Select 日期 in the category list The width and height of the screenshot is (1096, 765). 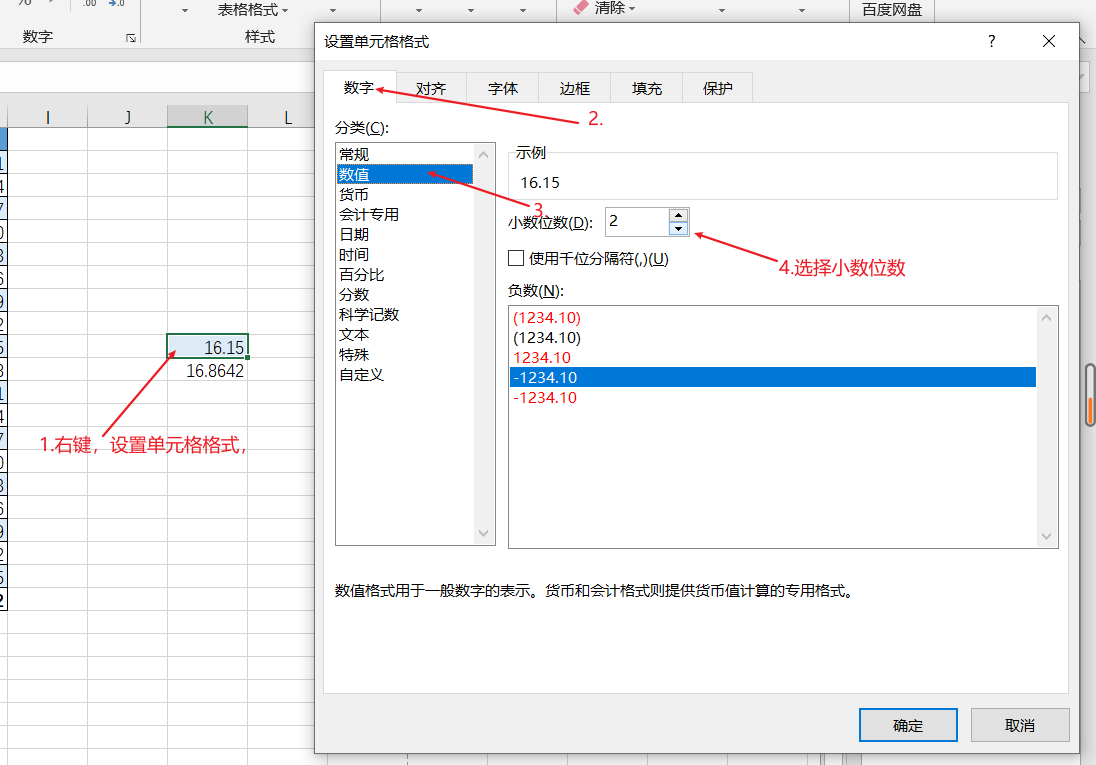405,234
